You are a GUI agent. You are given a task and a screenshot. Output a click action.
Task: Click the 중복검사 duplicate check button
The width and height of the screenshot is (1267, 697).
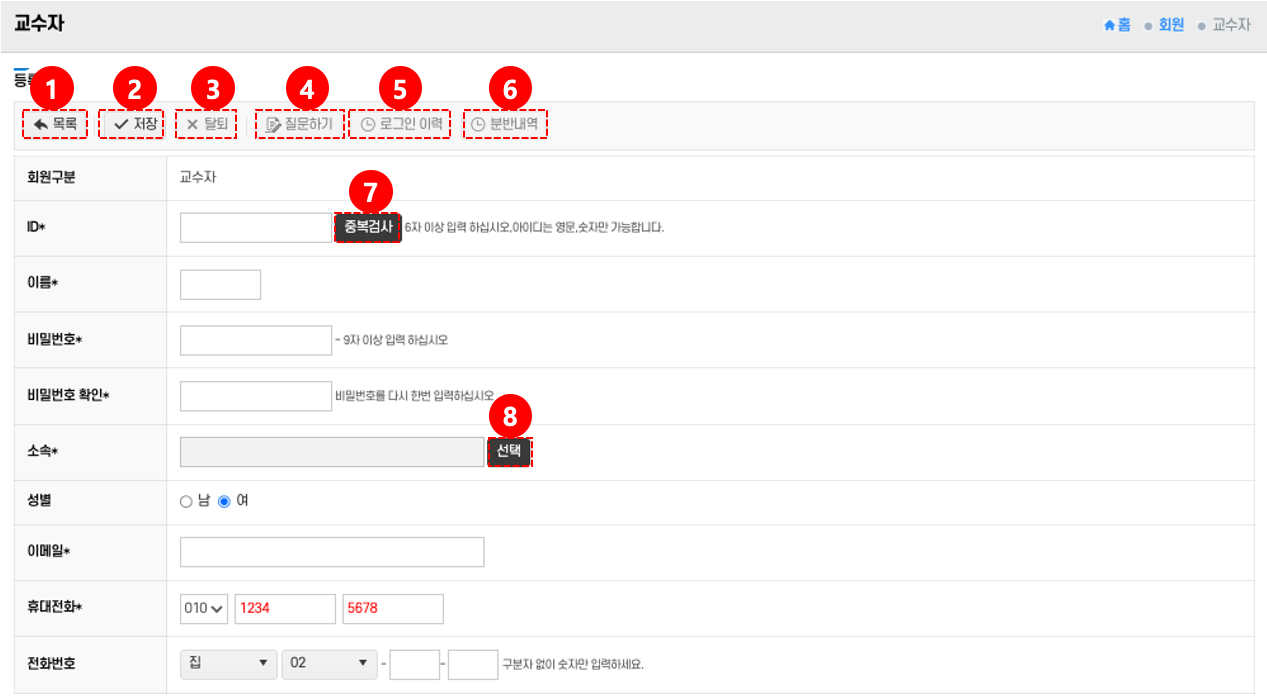point(367,227)
